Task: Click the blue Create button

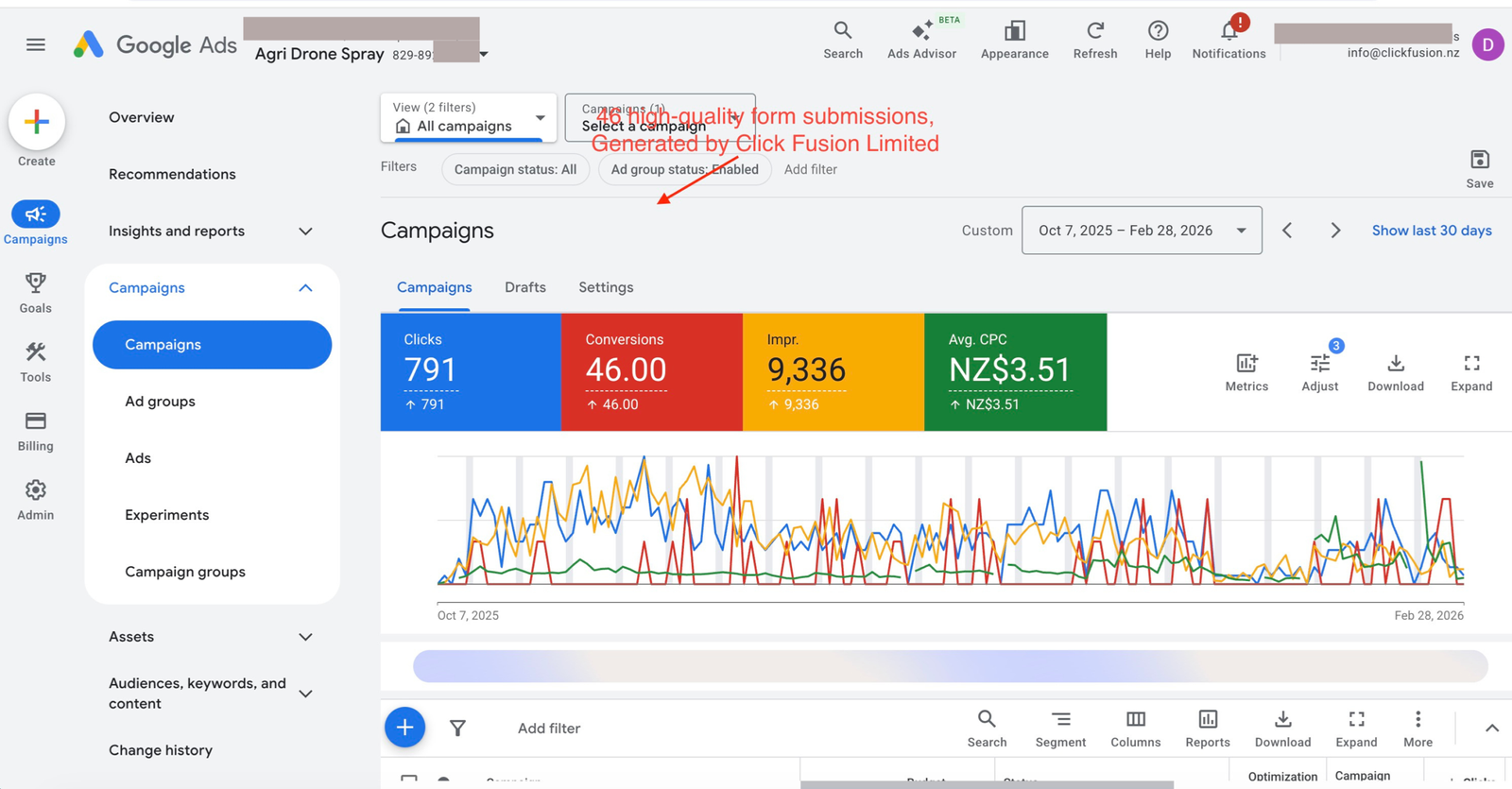Action: click(x=37, y=123)
